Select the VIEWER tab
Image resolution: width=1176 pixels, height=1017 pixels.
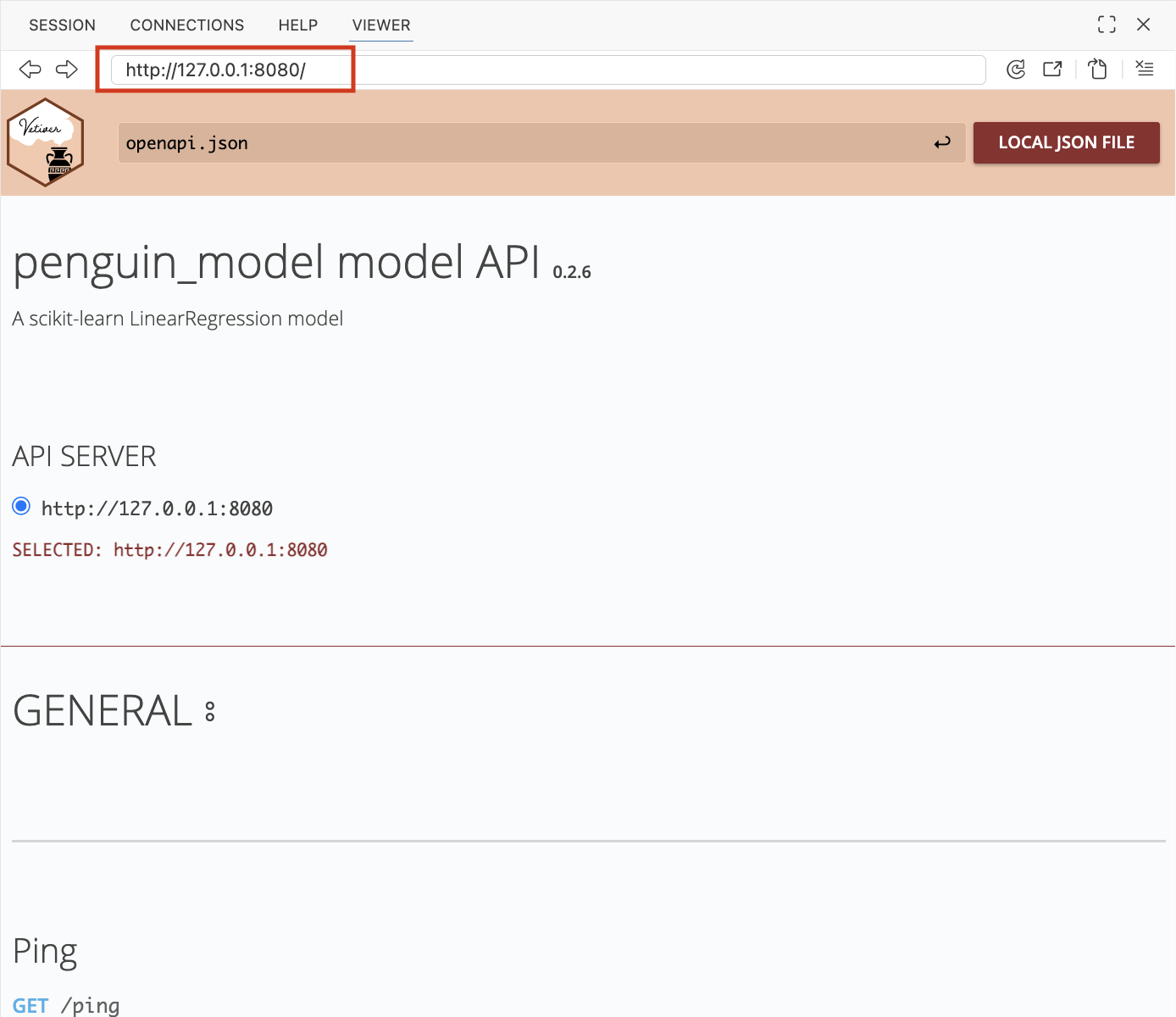[381, 25]
